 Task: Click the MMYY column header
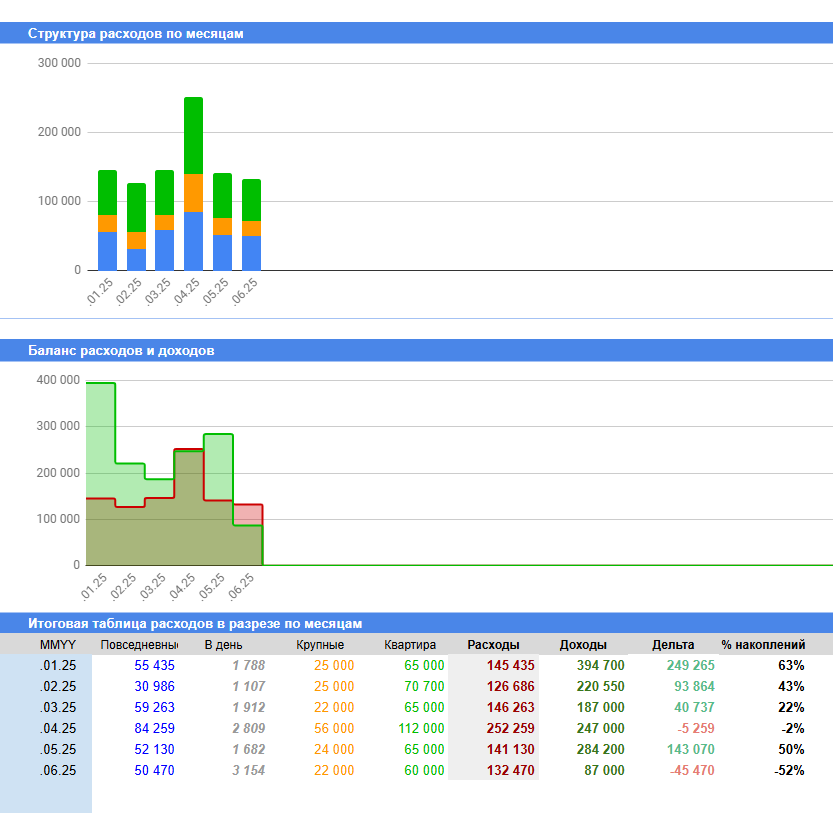coord(58,645)
